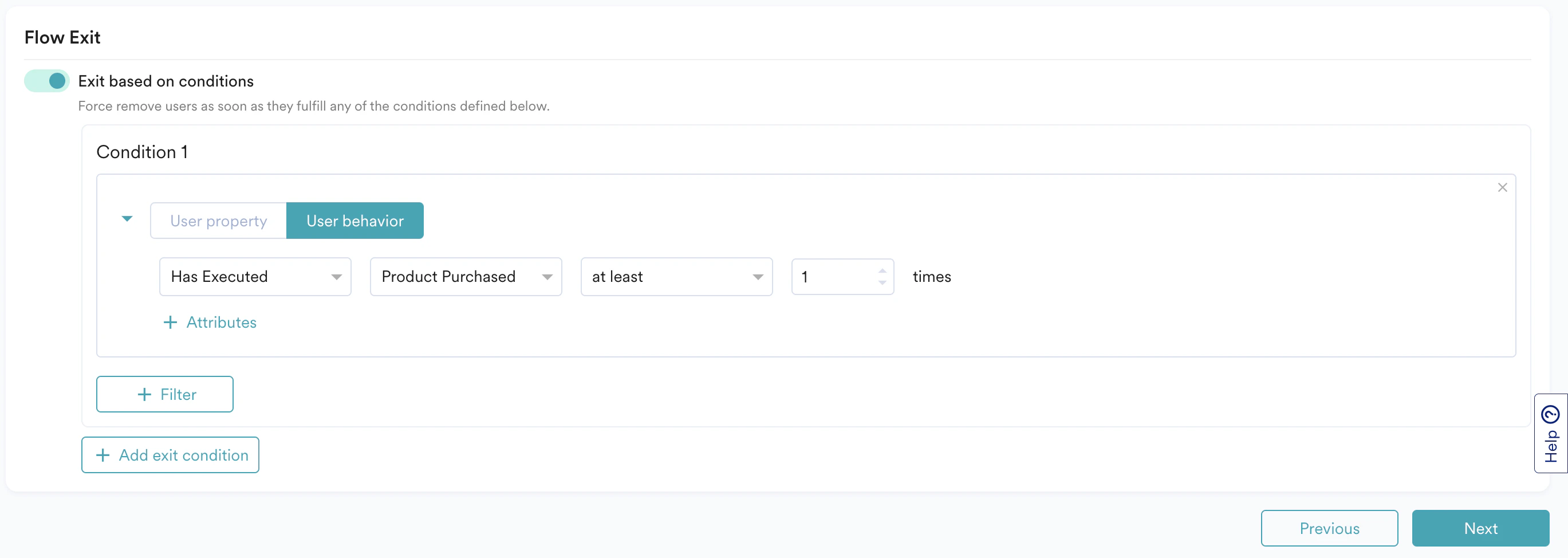Image resolution: width=1568 pixels, height=558 pixels.
Task: Click the Next button
Action: tap(1480, 528)
